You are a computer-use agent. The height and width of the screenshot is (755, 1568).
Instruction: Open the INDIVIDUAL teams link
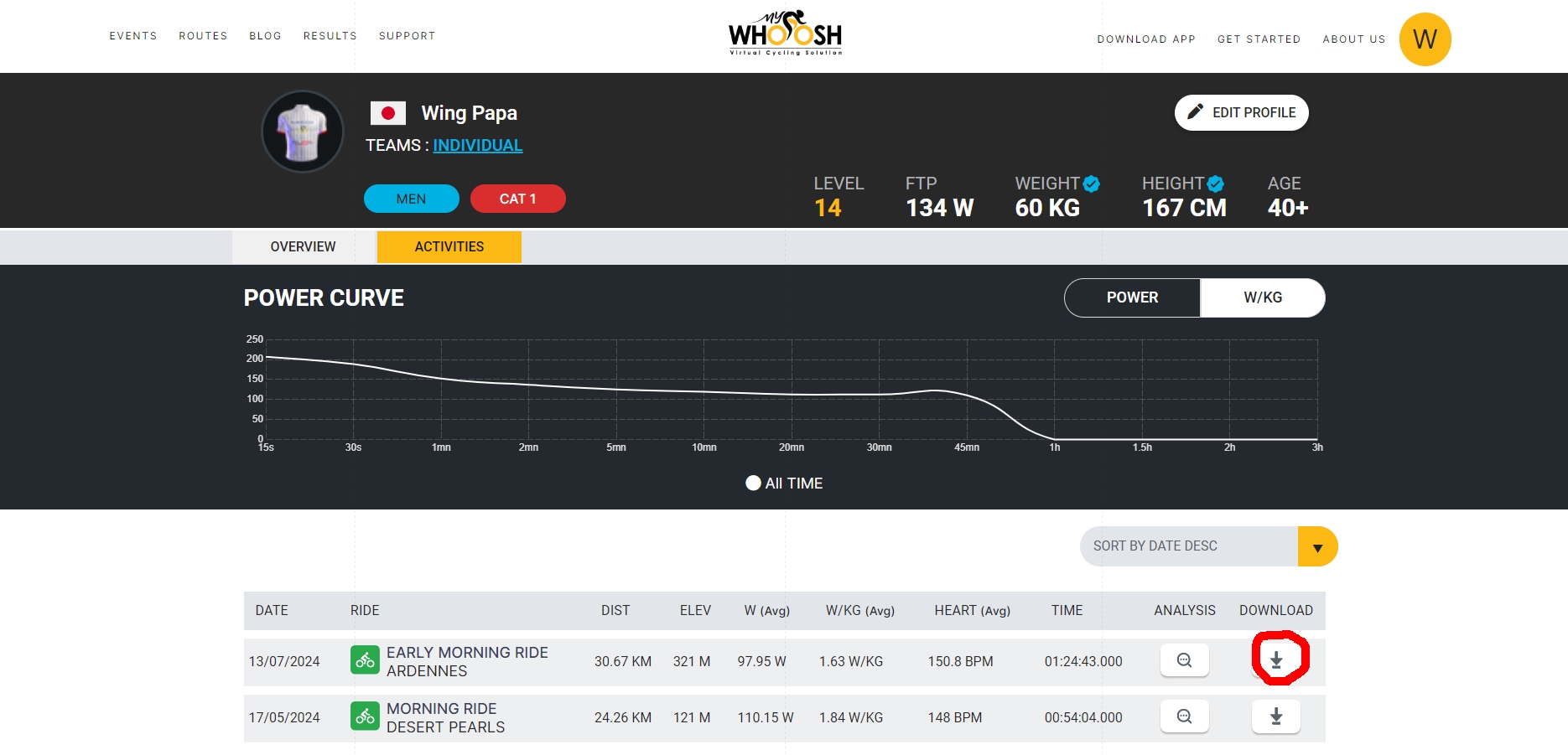click(x=477, y=145)
